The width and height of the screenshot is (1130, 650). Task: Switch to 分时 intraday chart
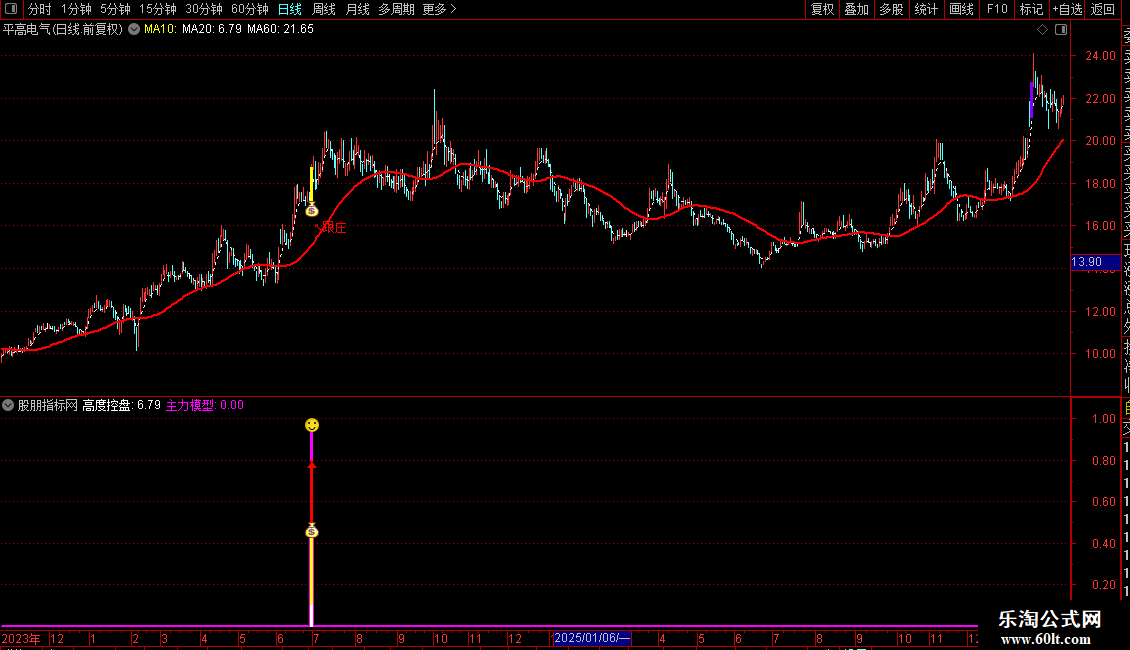(x=40, y=9)
